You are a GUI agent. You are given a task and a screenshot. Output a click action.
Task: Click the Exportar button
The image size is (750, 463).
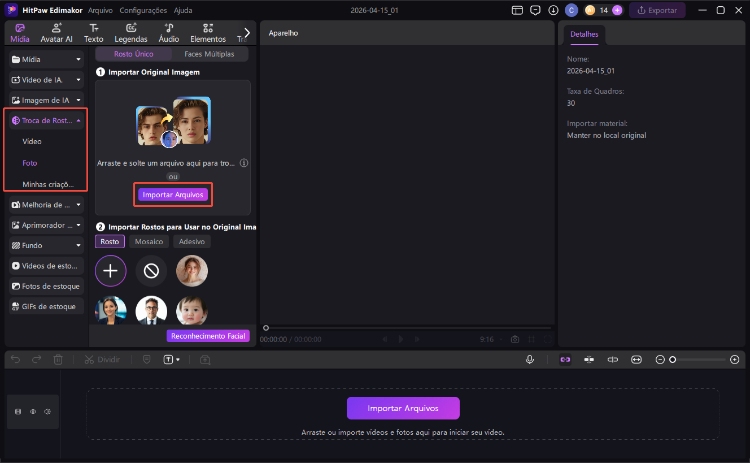pyautogui.click(x=657, y=10)
